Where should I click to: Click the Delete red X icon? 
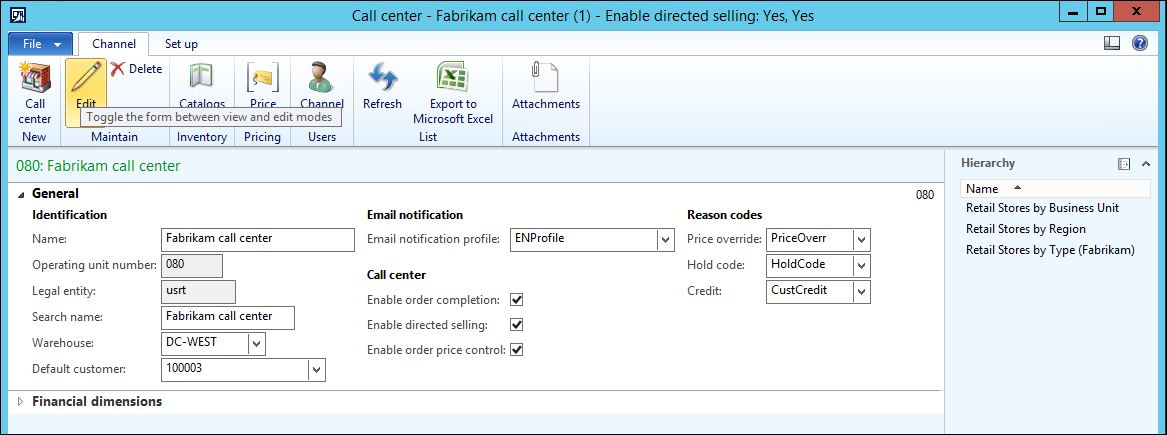pos(117,69)
